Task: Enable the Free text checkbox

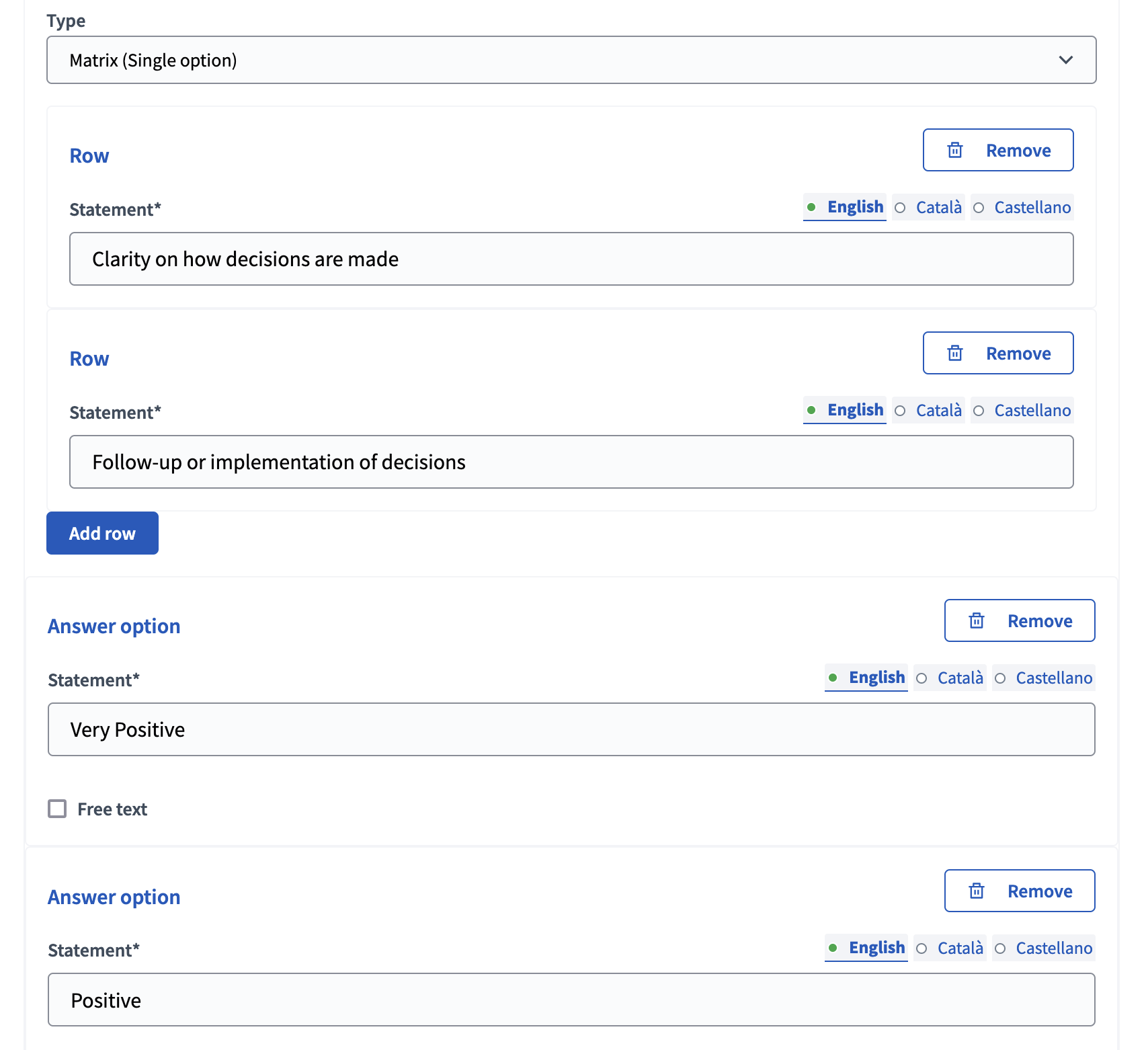Action: 57,809
